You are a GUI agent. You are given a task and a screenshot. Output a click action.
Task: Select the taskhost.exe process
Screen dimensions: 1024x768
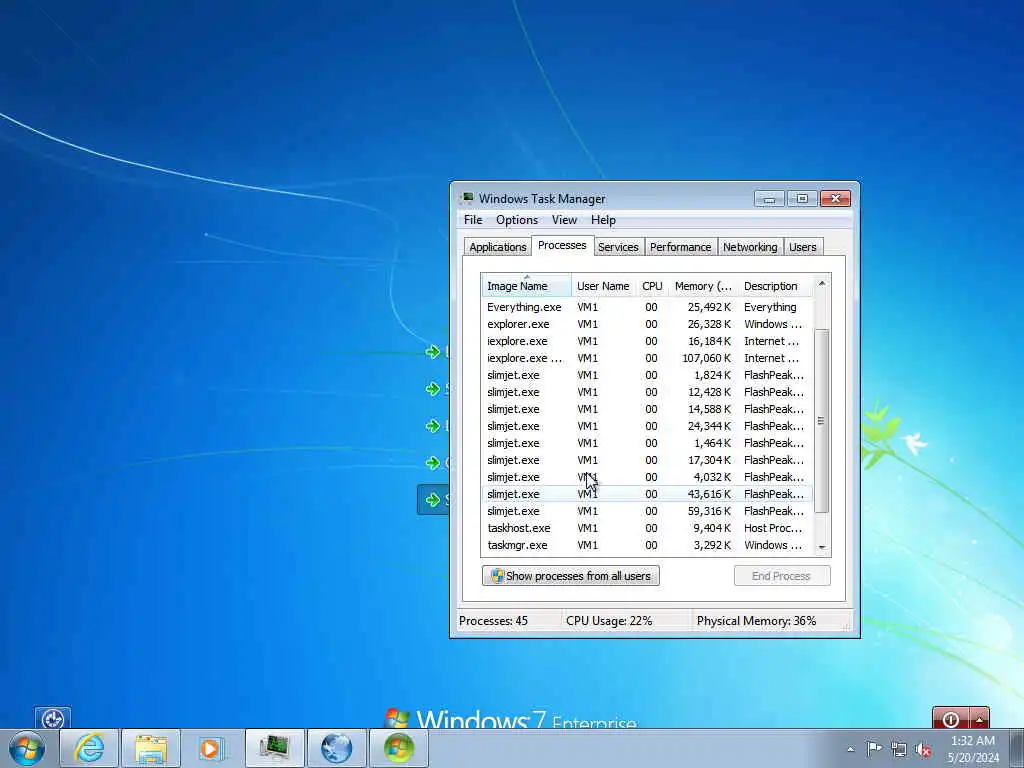pos(647,528)
